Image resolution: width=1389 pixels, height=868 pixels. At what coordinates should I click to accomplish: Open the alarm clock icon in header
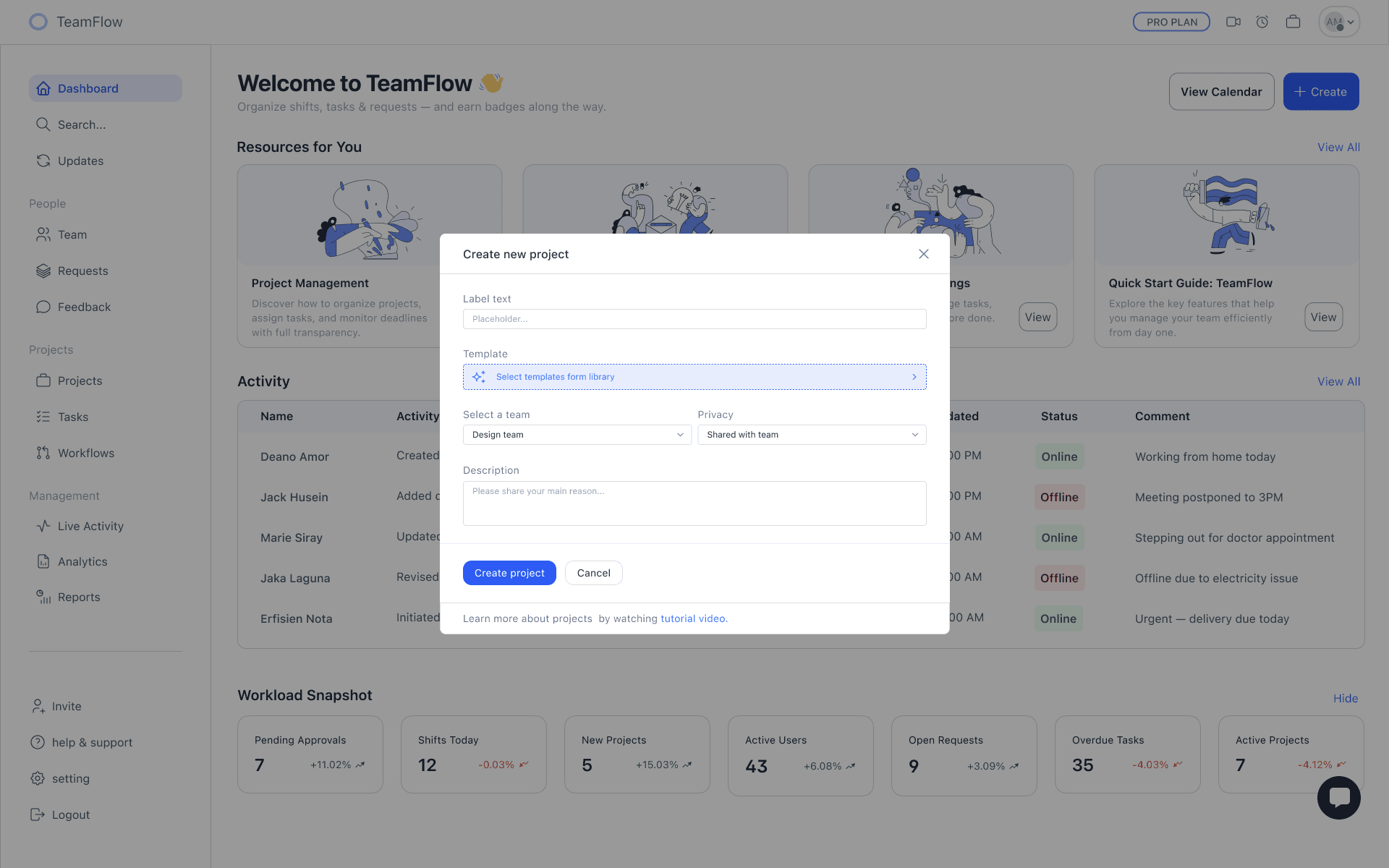[x=1262, y=22]
